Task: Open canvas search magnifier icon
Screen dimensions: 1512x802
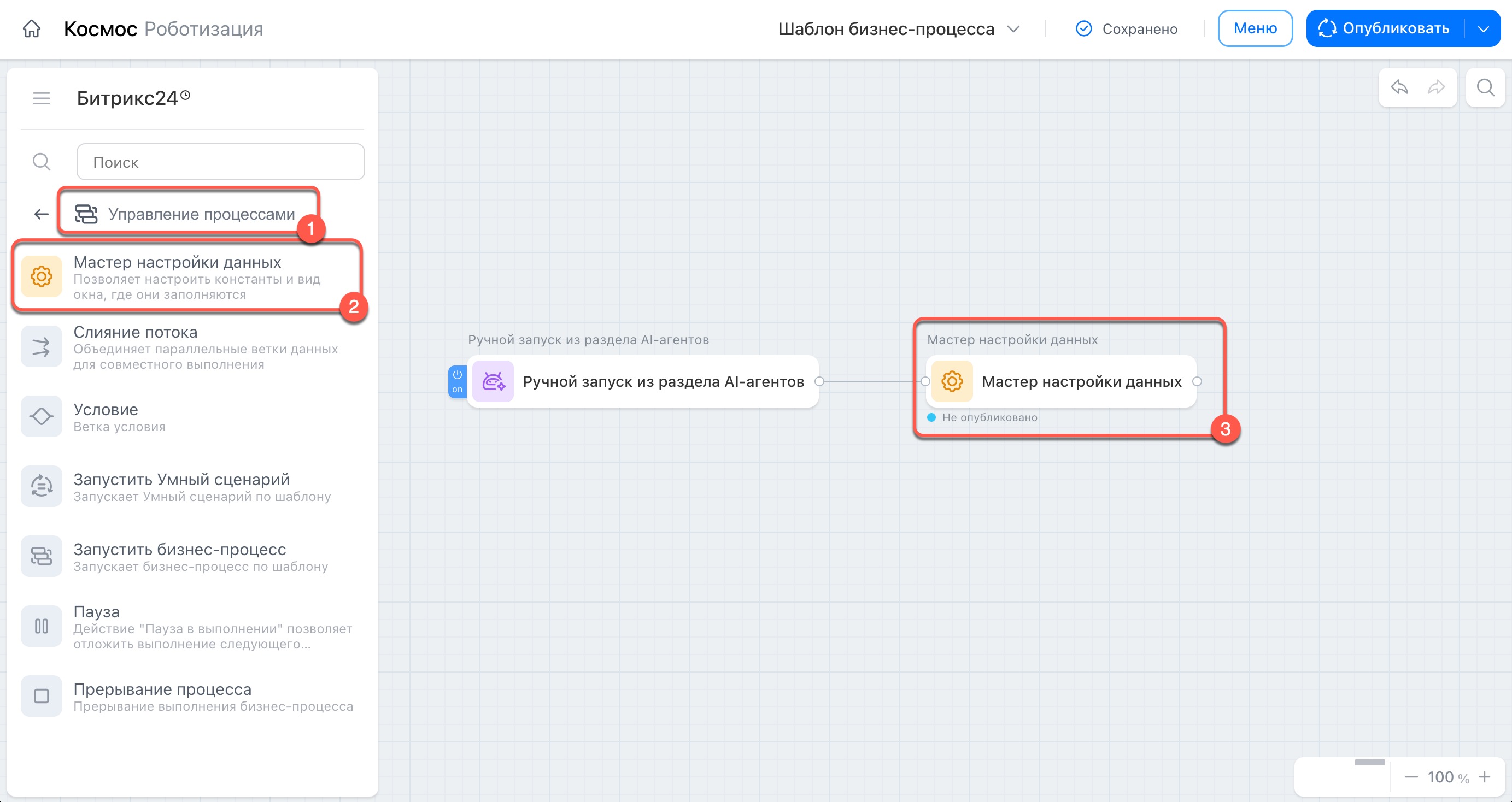Action: [1485, 87]
